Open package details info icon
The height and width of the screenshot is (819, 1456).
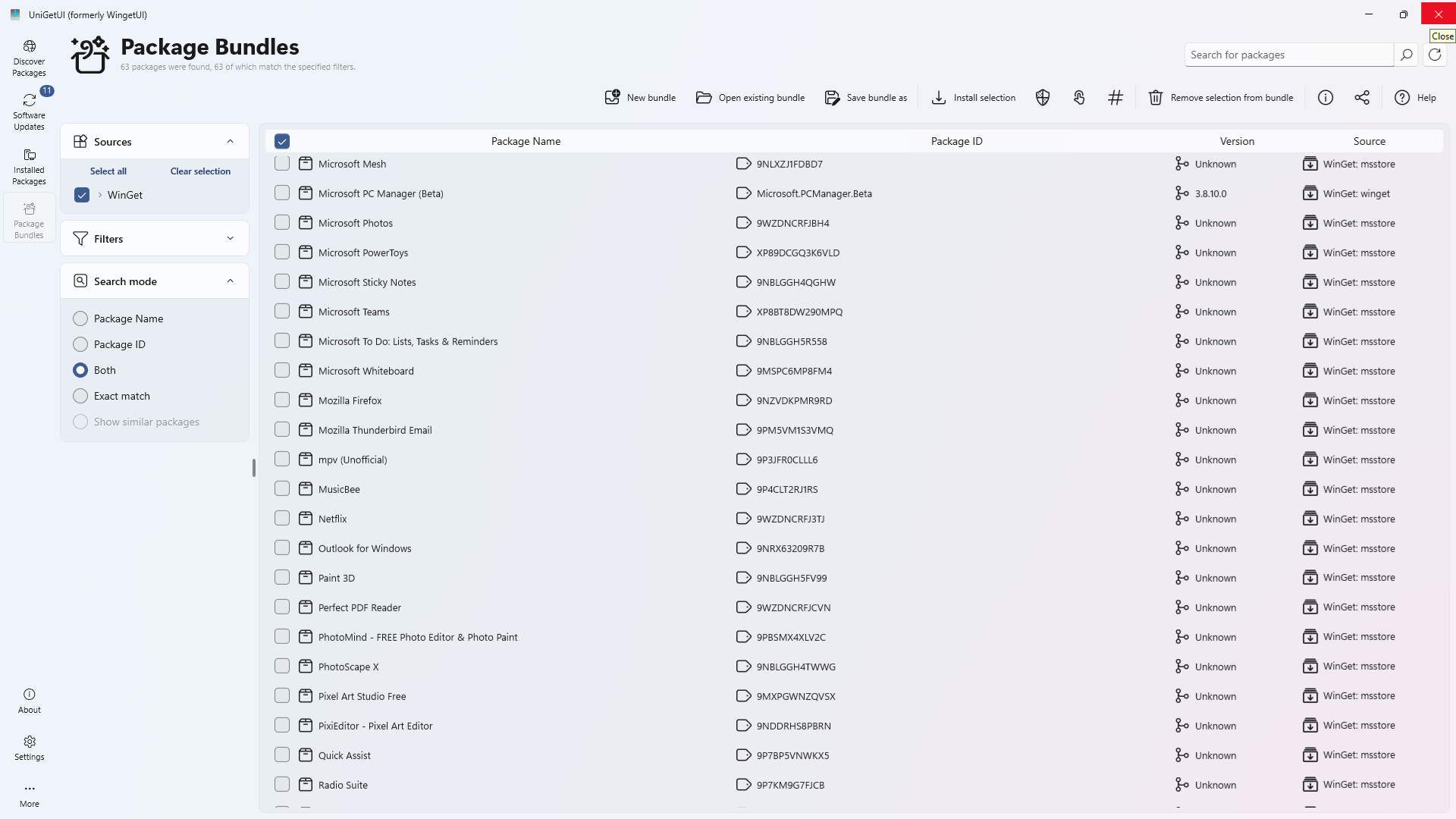(x=1326, y=98)
